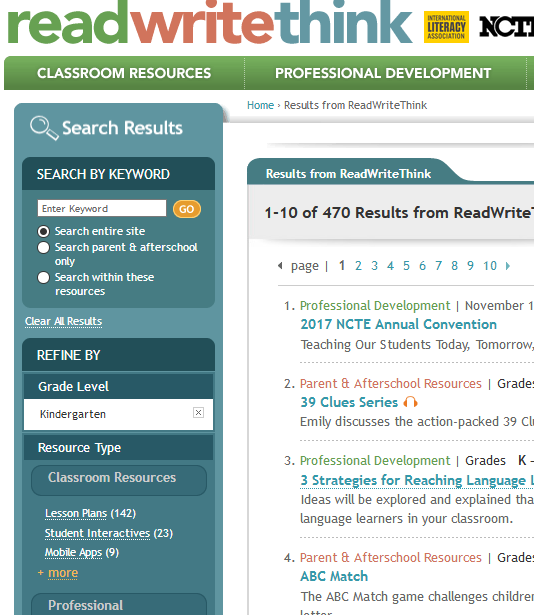This screenshot has width=534, height=615.
Task: Go to results page 8
Action: point(454,266)
